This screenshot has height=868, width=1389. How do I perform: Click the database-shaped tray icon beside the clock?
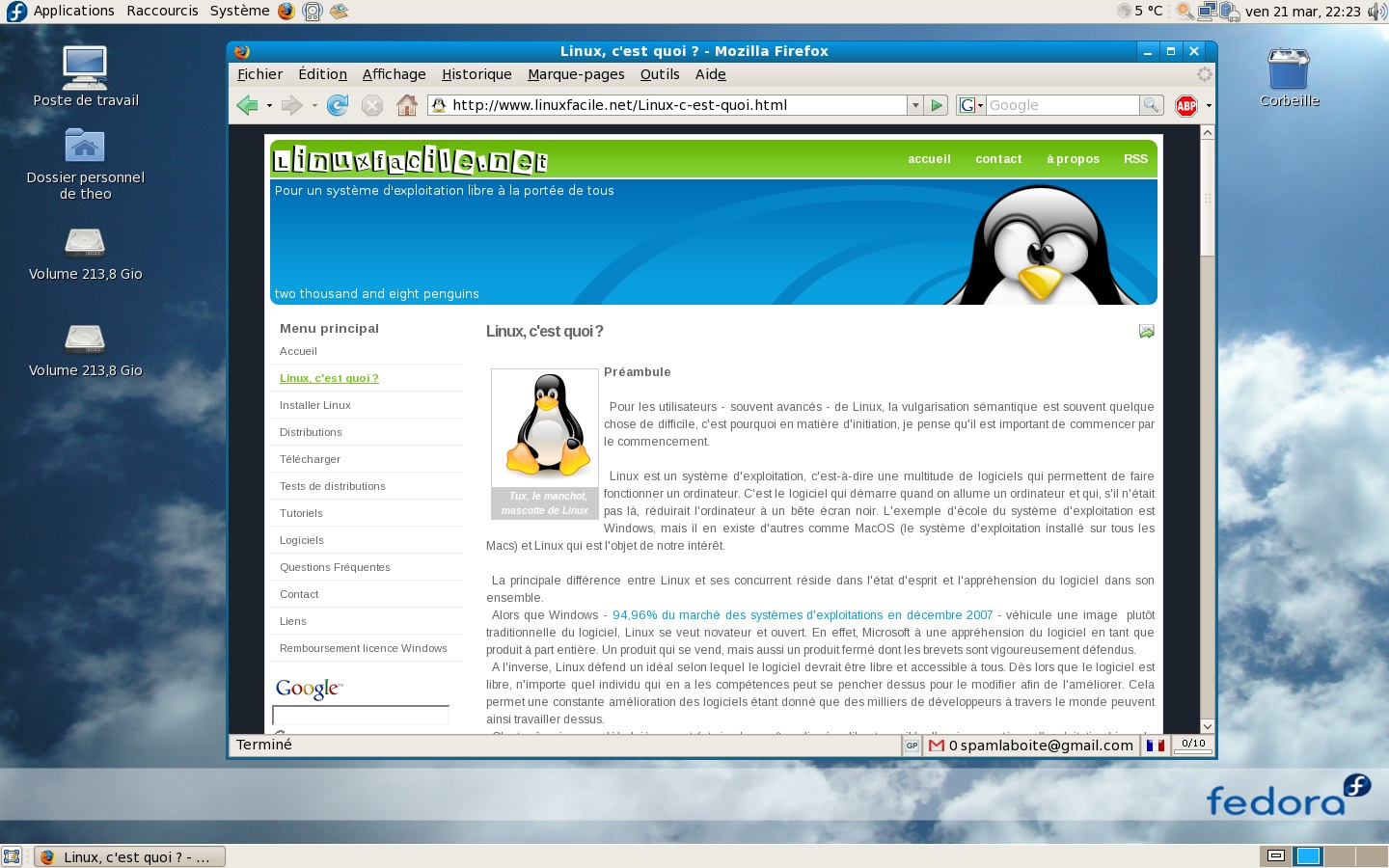click(x=1230, y=12)
